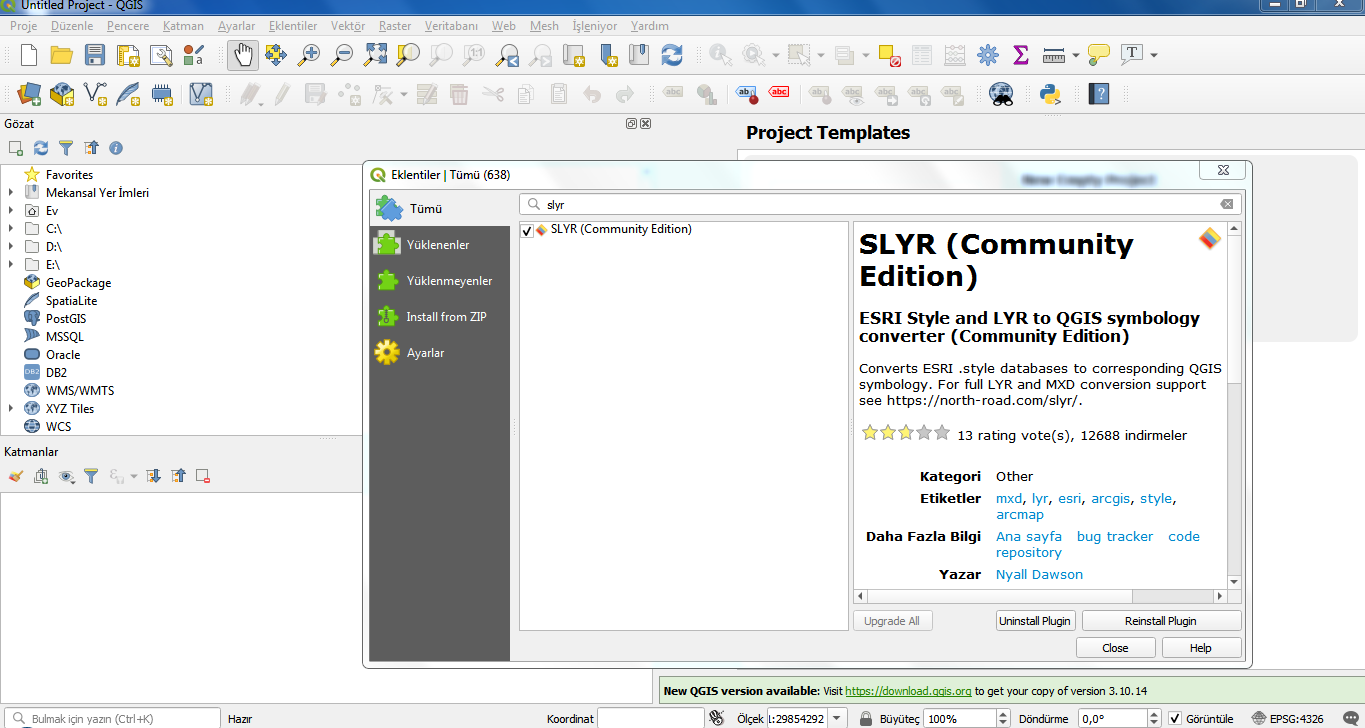
Task: Open the bug tracker link
Action: (1115, 537)
